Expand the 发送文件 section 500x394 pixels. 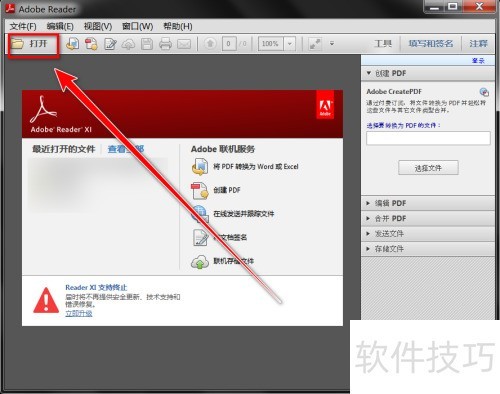click(x=428, y=233)
